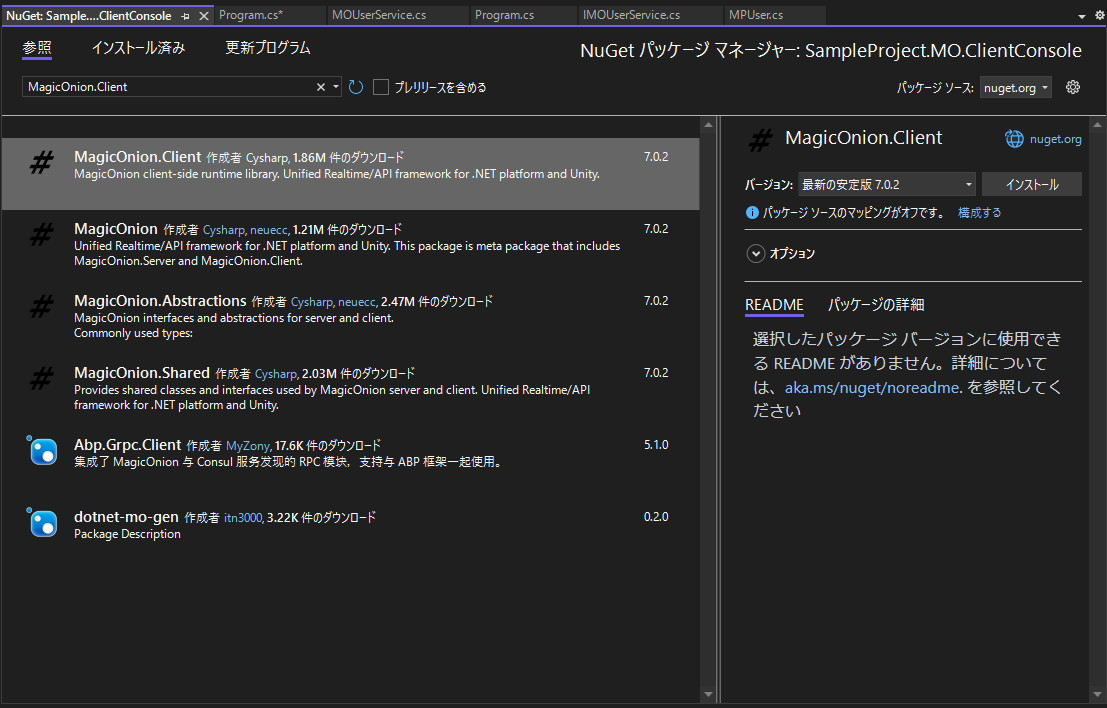The width and height of the screenshot is (1107, 708).
Task: Enable the include prerelease checkbox
Action: tap(381, 87)
